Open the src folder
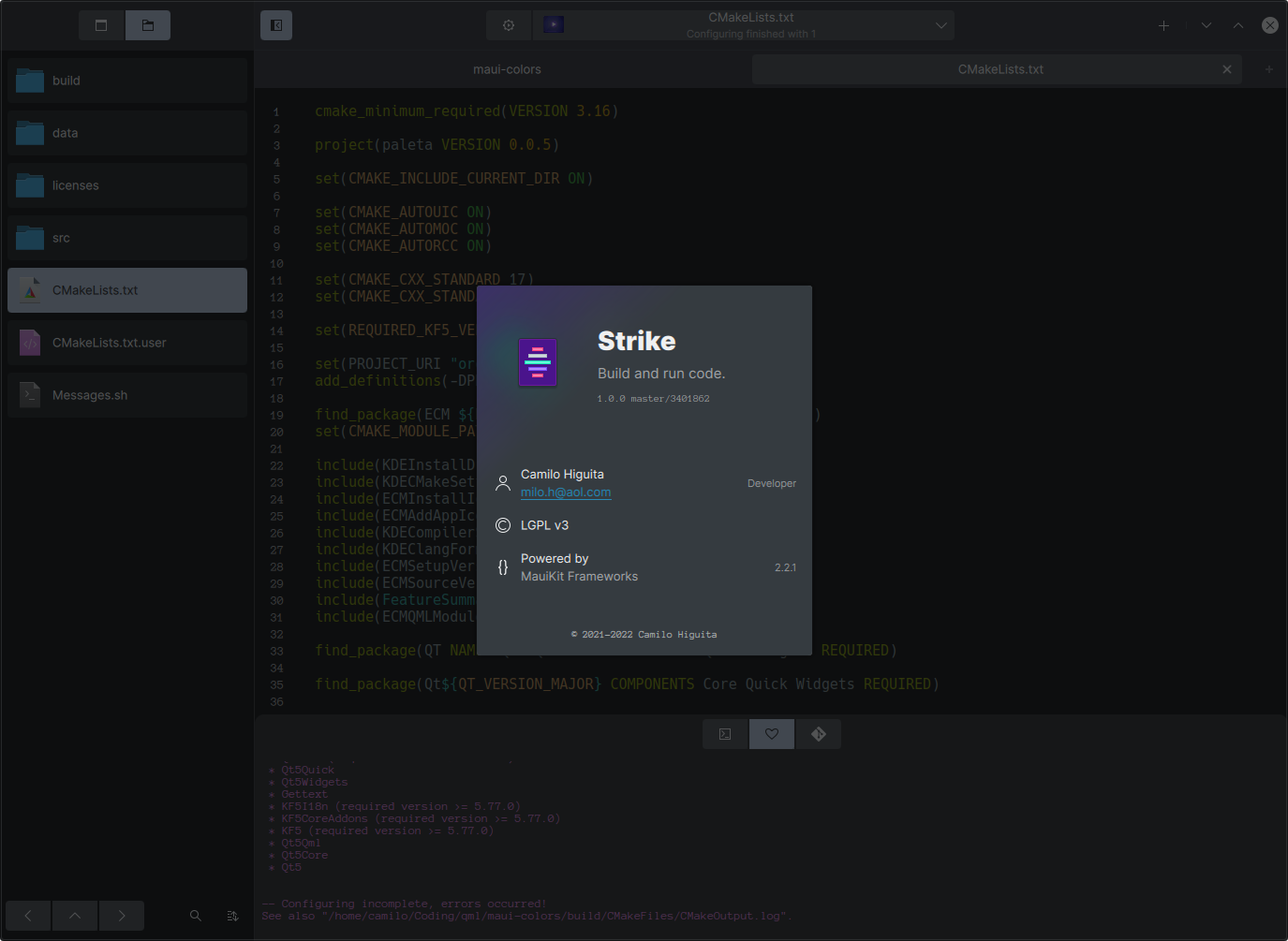 [x=127, y=238]
